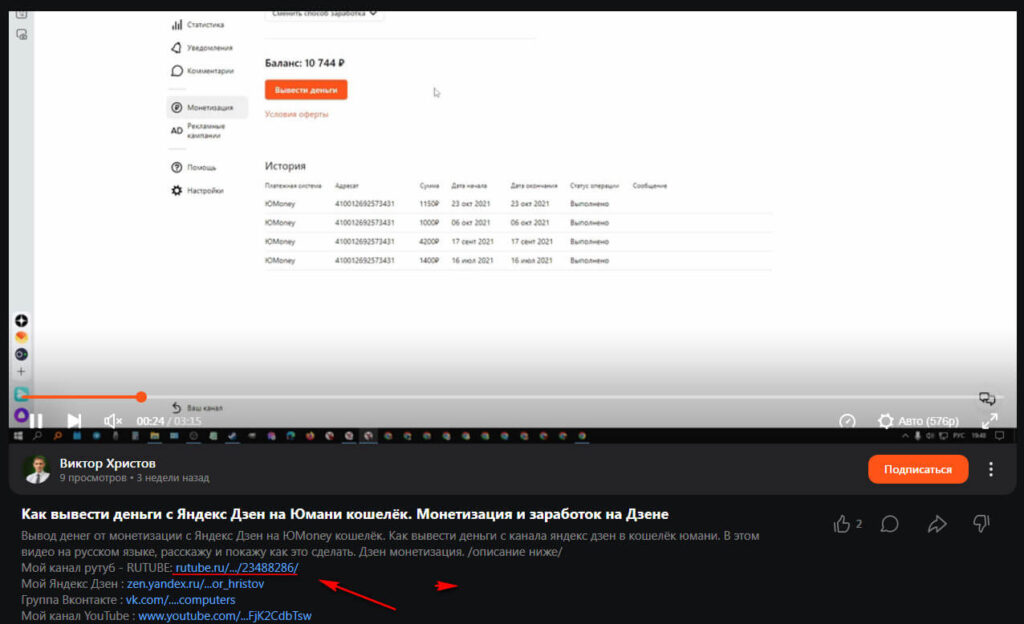Open the Авто (576p) quality menu
The height and width of the screenshot is (624, 1024).
pos(917,421)
